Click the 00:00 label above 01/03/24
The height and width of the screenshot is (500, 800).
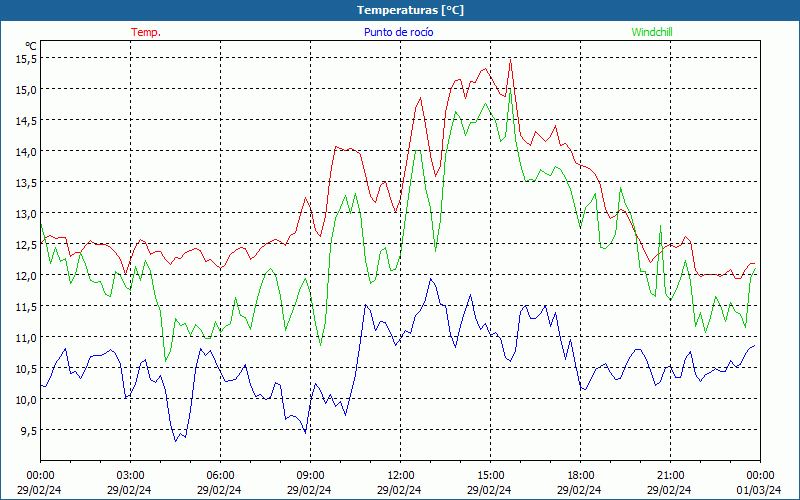(760, 476)
